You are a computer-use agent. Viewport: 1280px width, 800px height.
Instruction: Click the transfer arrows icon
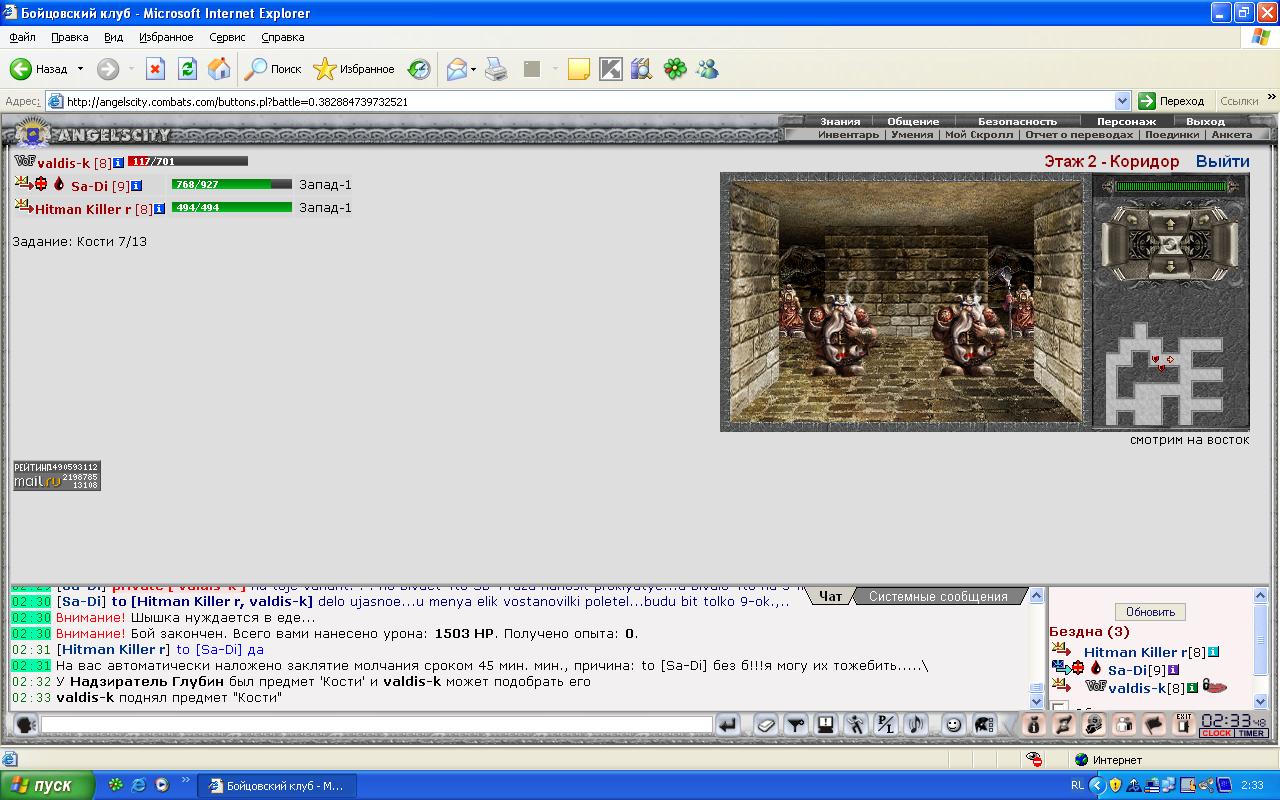[x=1064, y=725]
